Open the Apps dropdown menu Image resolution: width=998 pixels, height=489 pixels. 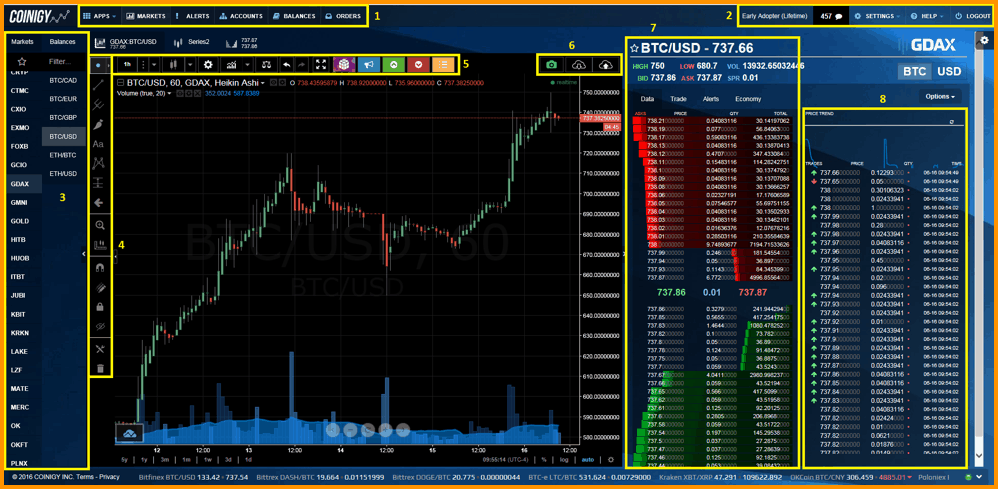99,16
